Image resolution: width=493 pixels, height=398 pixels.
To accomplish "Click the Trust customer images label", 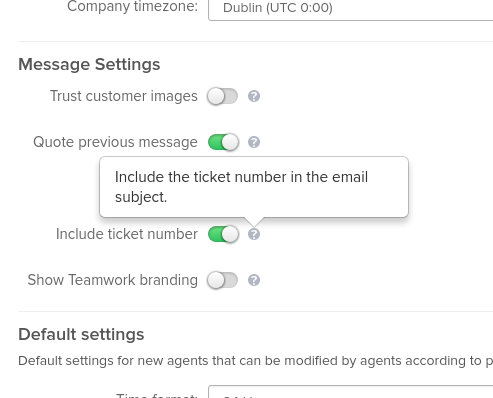I will [124, 96].
